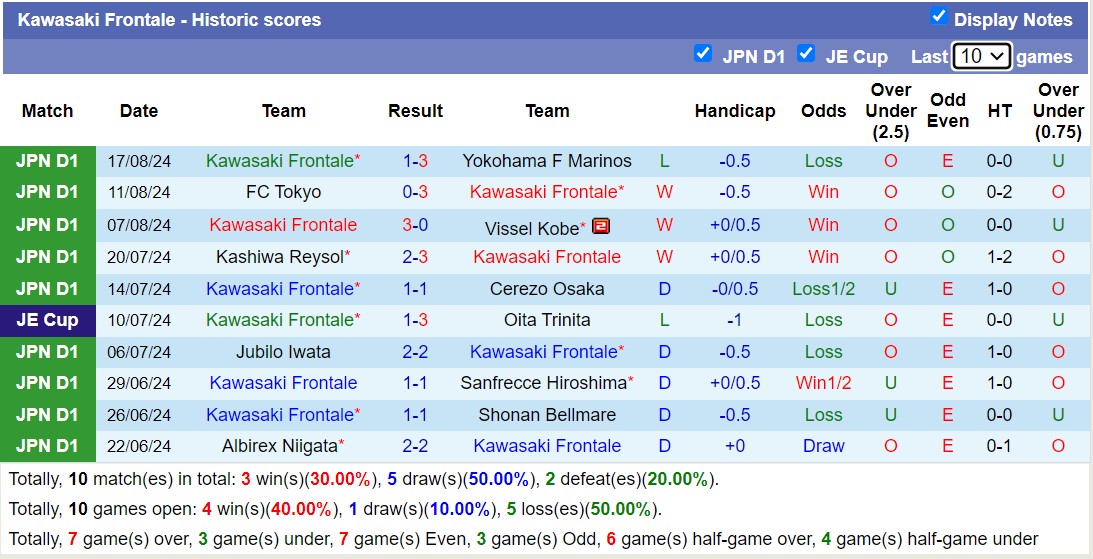This screenshot has height=559, width=1093.
Task: Click the HT column header
Action: [1000, 111]
